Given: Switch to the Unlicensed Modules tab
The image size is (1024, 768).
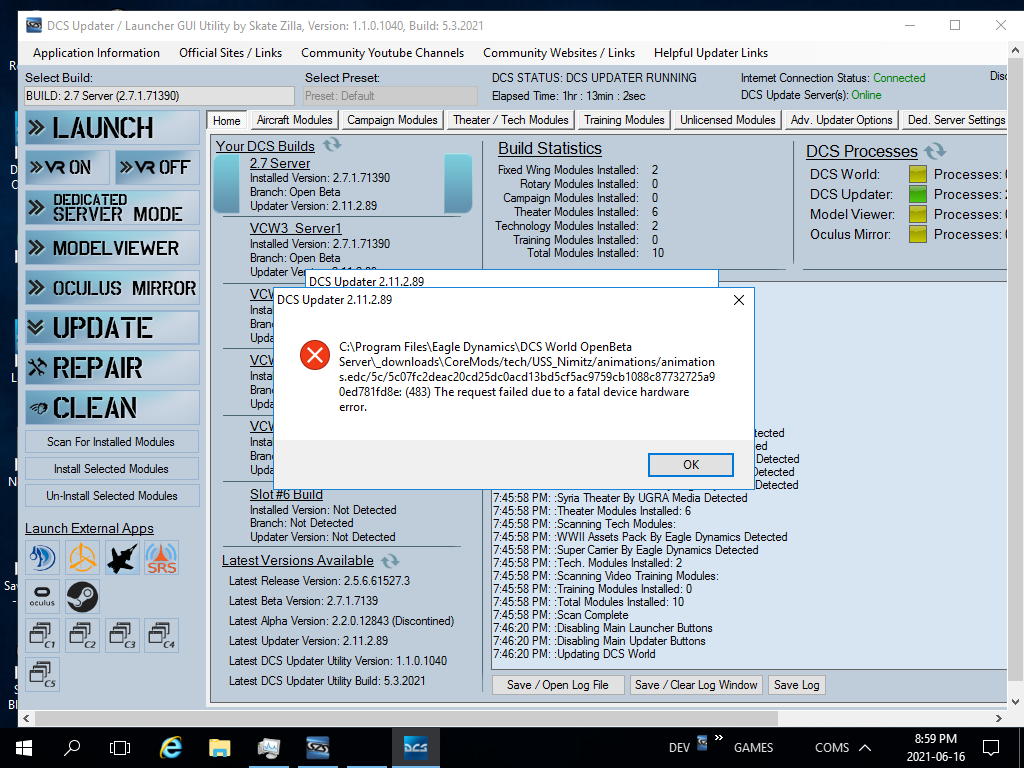Looking at the screenshot, I should click(x=728, y=120).
